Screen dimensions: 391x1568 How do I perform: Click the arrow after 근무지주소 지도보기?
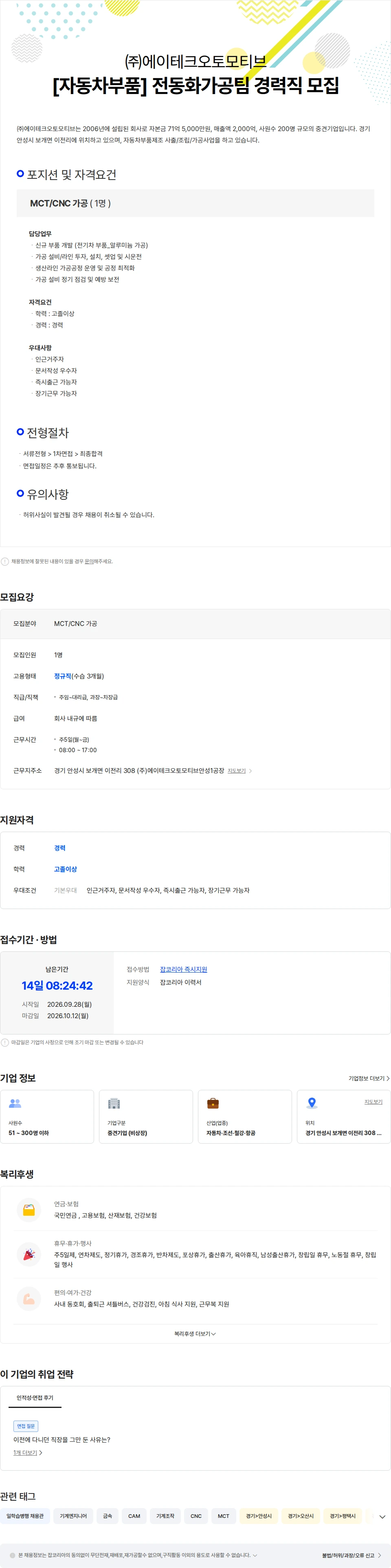[250, 771]
